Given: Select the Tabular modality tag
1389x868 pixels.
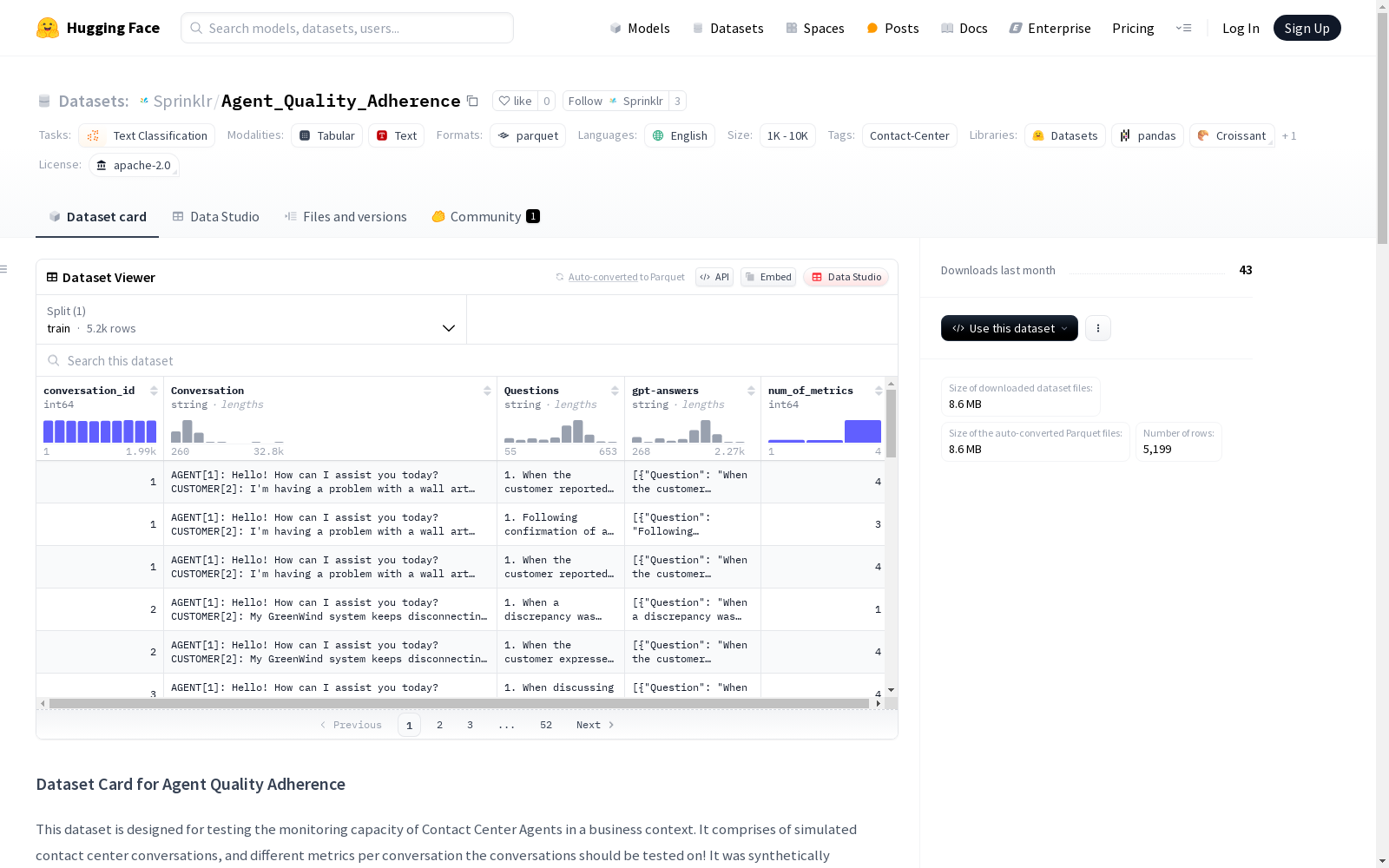Looking at the screenshot, I should tap(327, 135).
